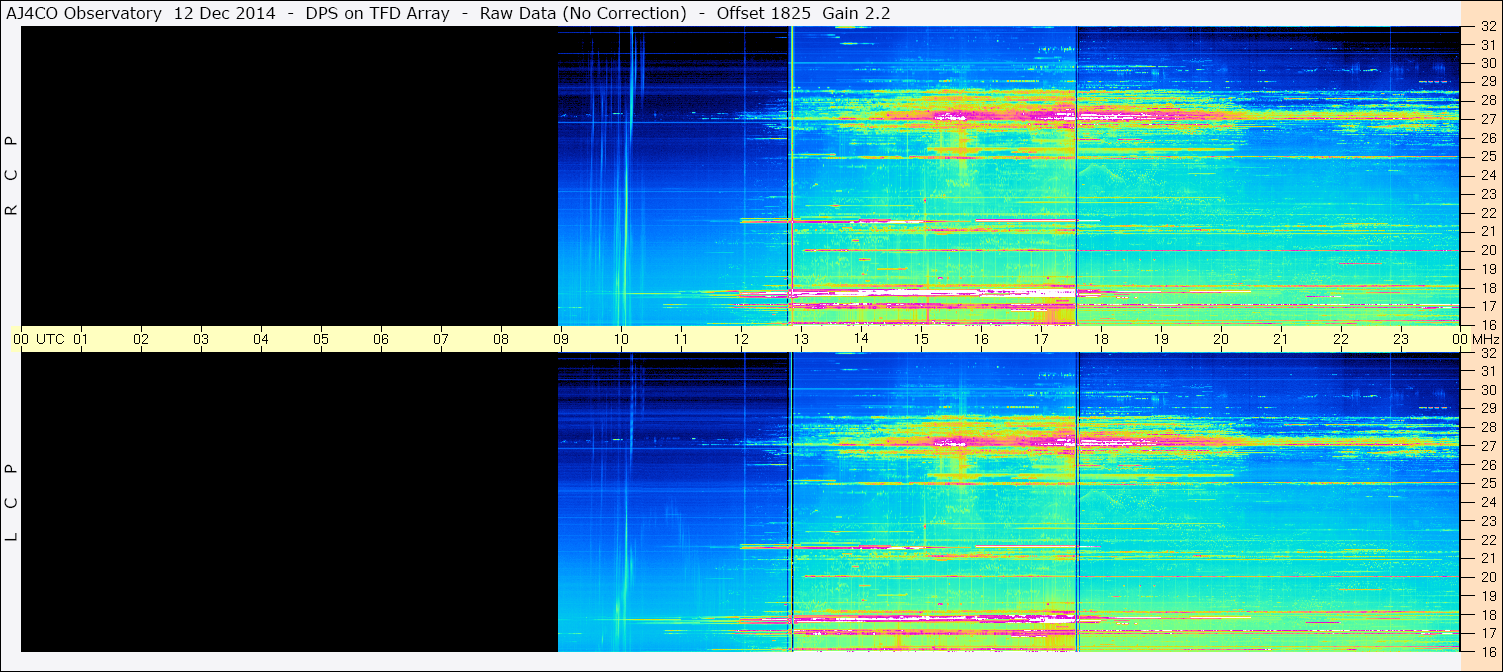Select the 23 hour mark on the time axis

pos(1401,339)
